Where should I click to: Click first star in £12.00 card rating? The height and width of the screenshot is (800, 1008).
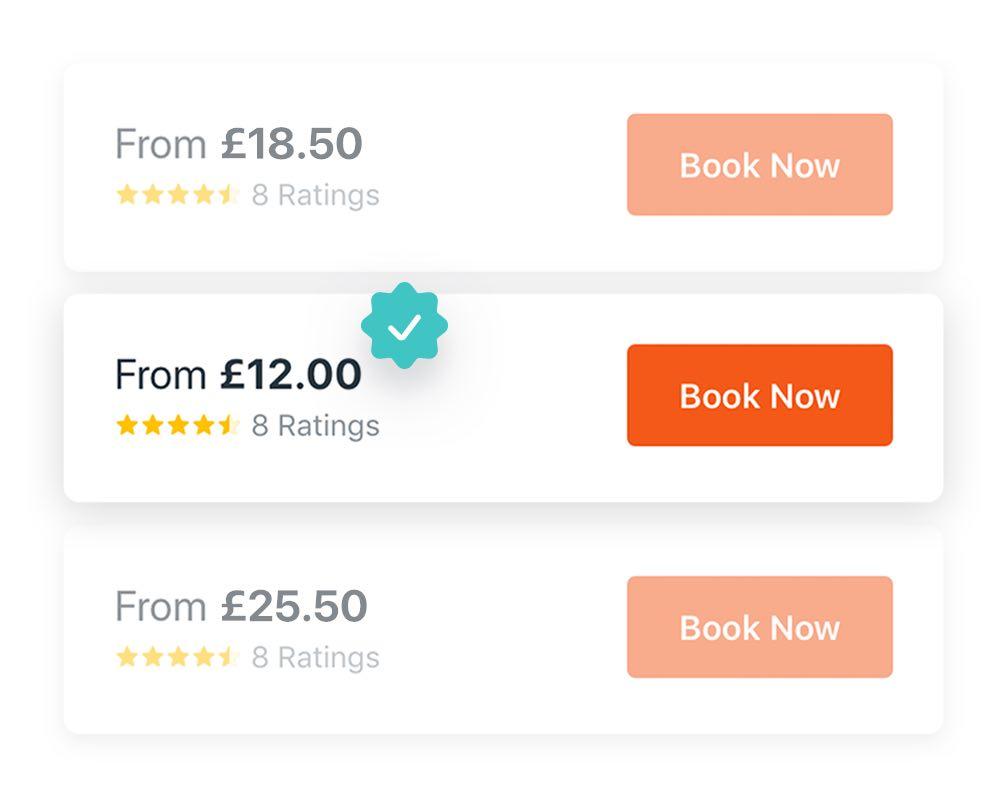click(x=127, y=425)
